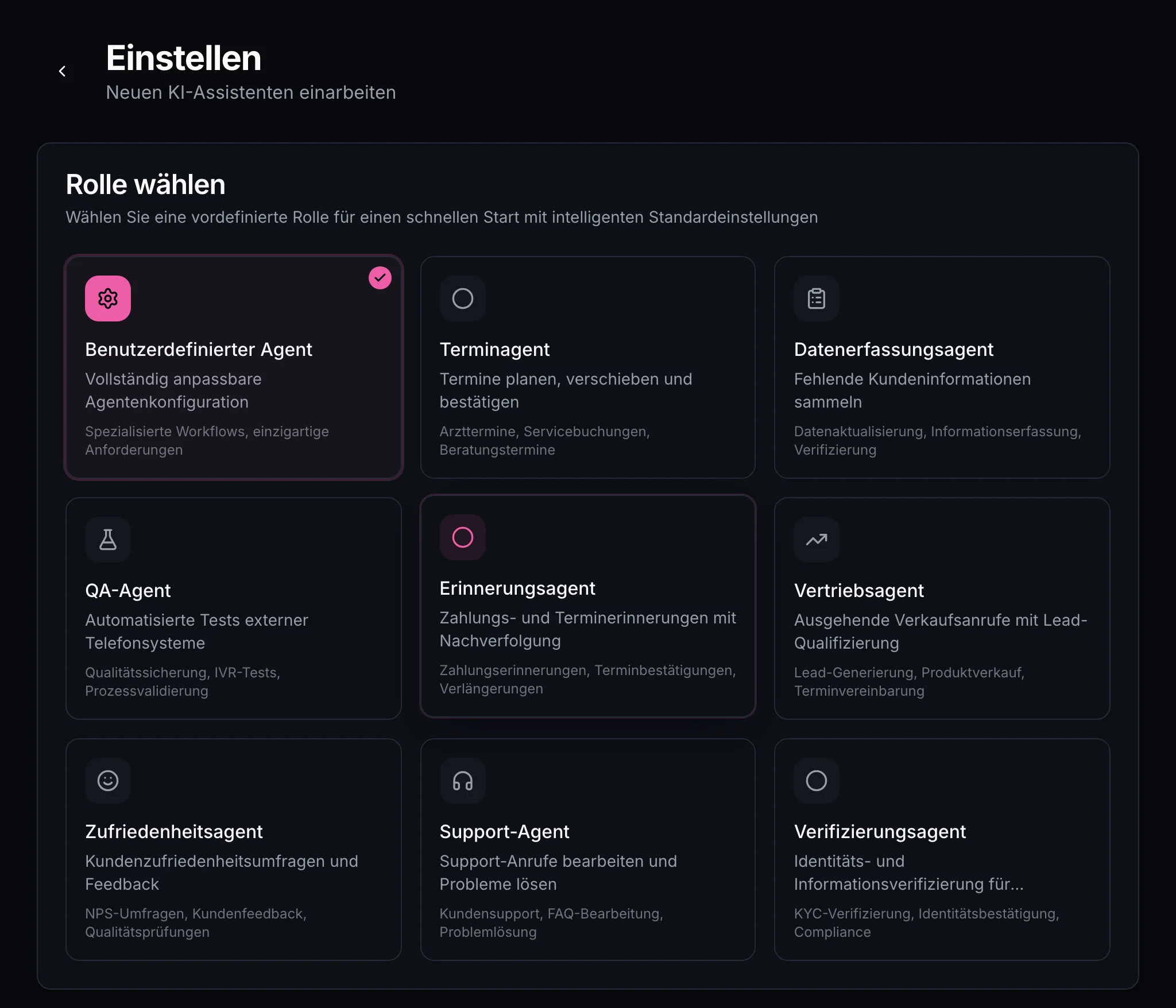
Task: Click the trending chart icon on Vertriebsagent
Action: coord(816,539)
